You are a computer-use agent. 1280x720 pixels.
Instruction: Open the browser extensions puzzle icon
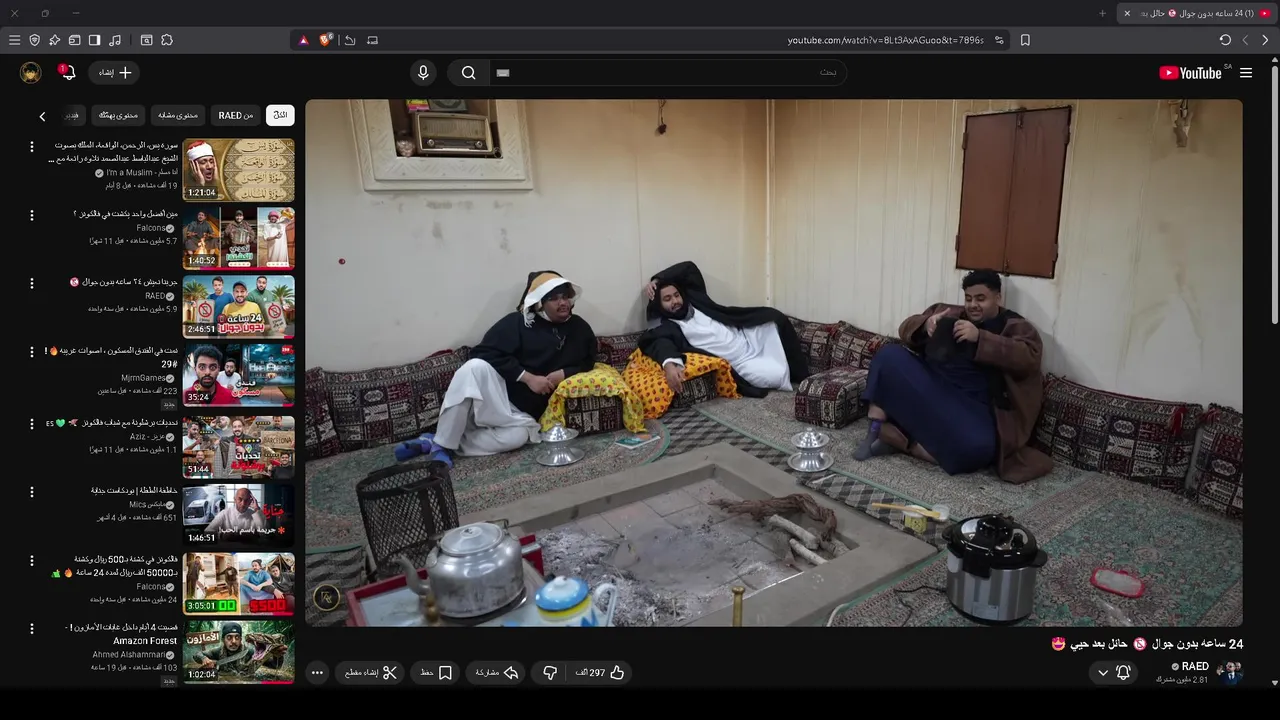pyautogui.click(x=167, y=40)
